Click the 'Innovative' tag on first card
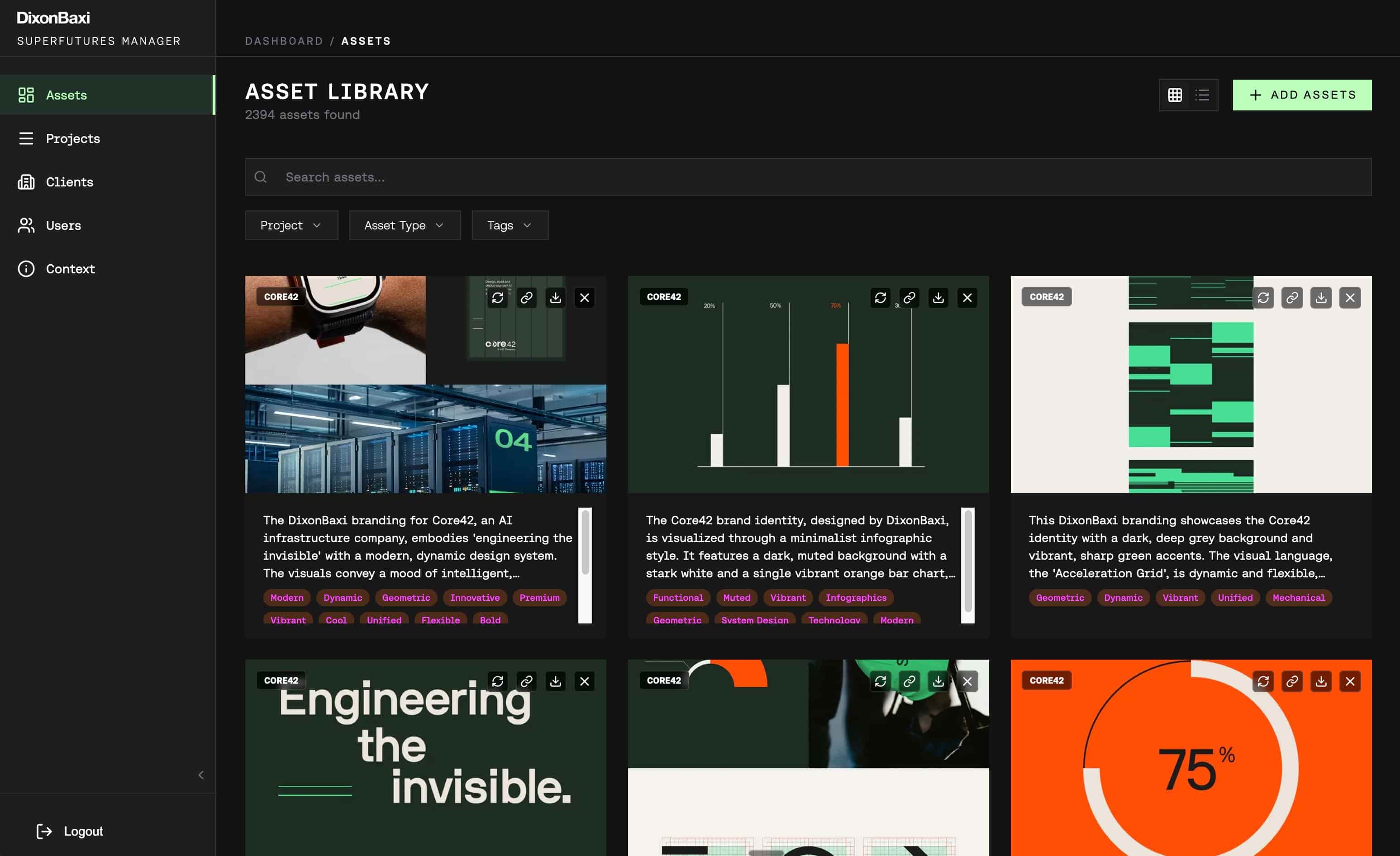 tap(475, 598)
